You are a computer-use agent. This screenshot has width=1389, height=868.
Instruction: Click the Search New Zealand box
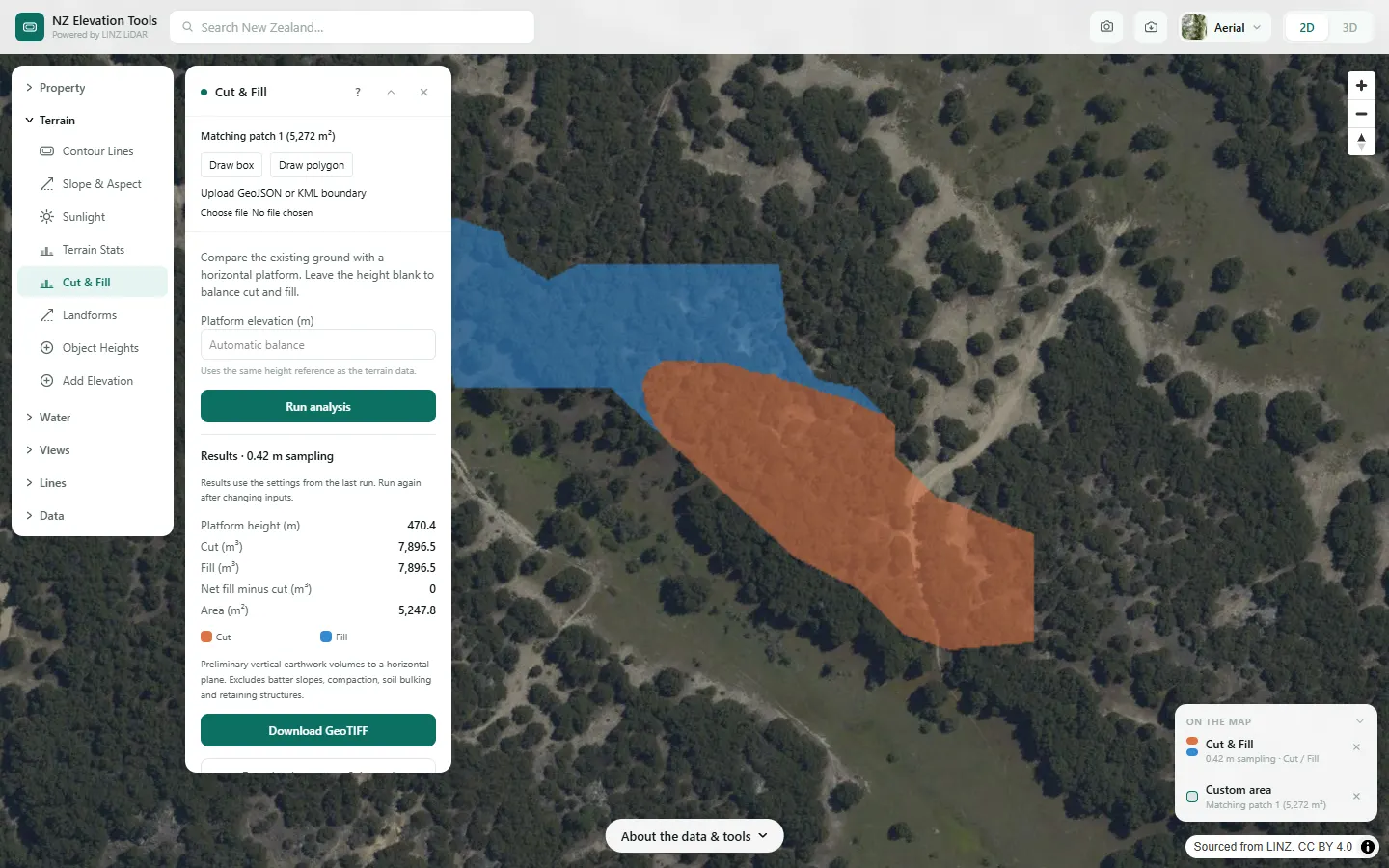coord(352,27)
